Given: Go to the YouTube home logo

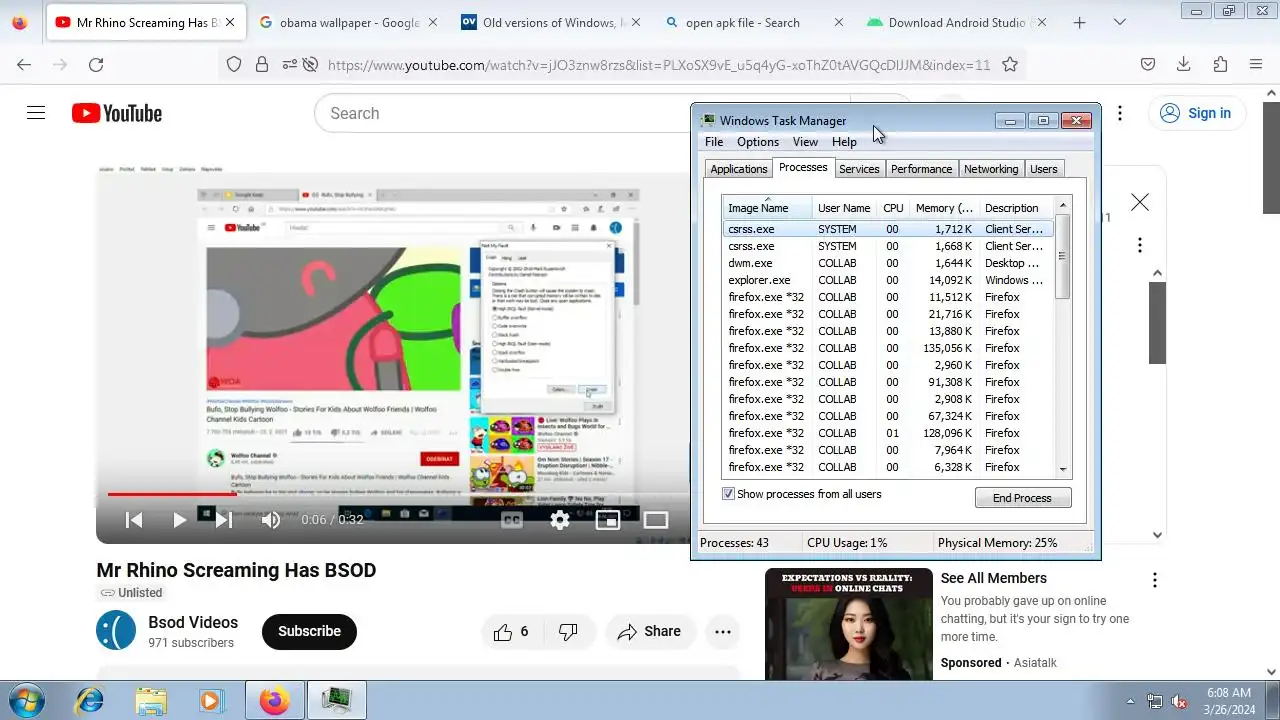Looking at the screenshot, I should coord(117,113).
